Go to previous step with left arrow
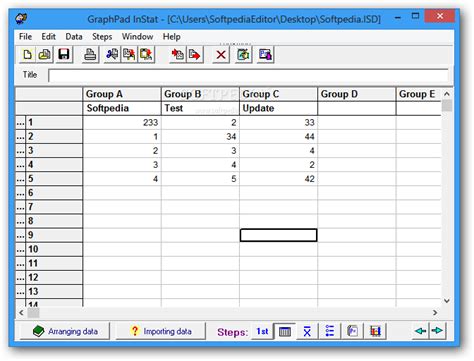The height and width of the screenshot is (361, 474). pyautogui.click(x=421, y=331)
